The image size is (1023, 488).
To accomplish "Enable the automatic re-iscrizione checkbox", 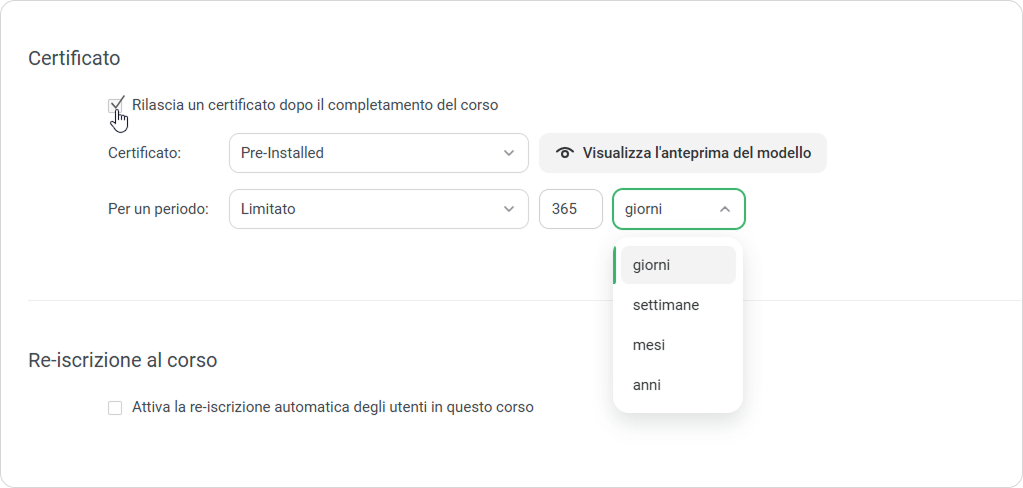I will pyautogui.click(x=115, y=408).
